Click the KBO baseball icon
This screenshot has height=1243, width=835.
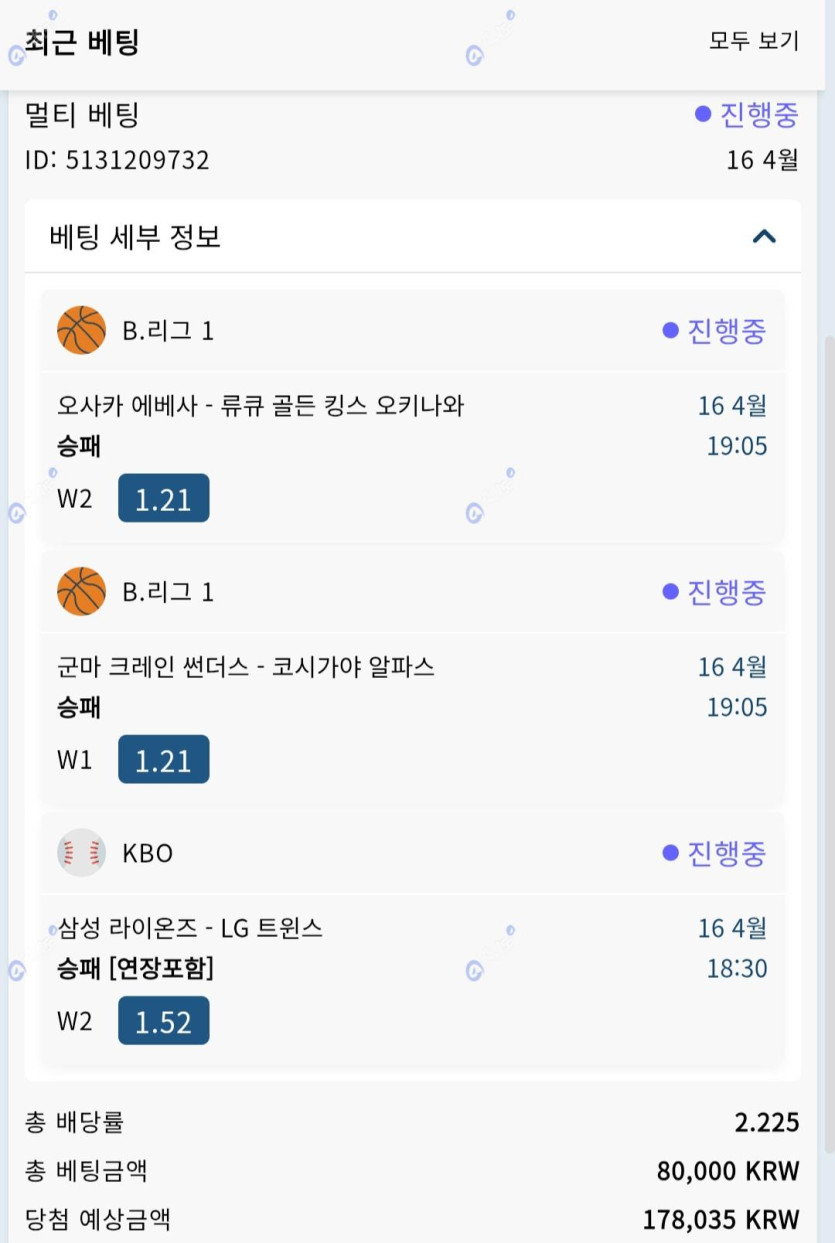81,853
